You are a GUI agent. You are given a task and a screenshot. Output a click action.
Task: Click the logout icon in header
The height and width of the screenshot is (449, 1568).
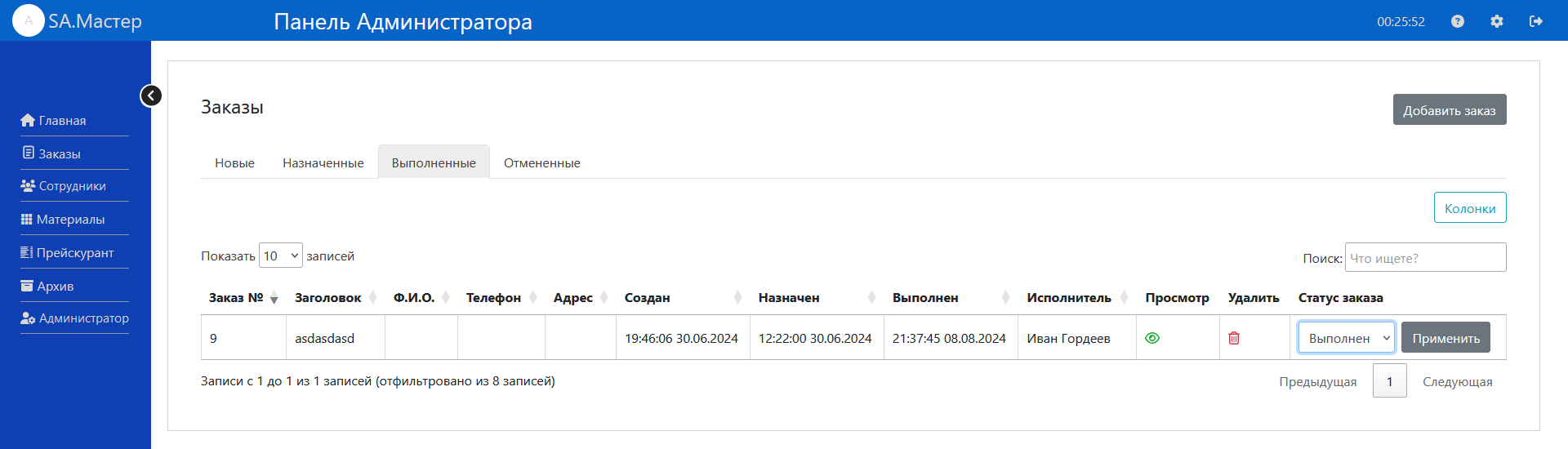(x=1535, y=21)
